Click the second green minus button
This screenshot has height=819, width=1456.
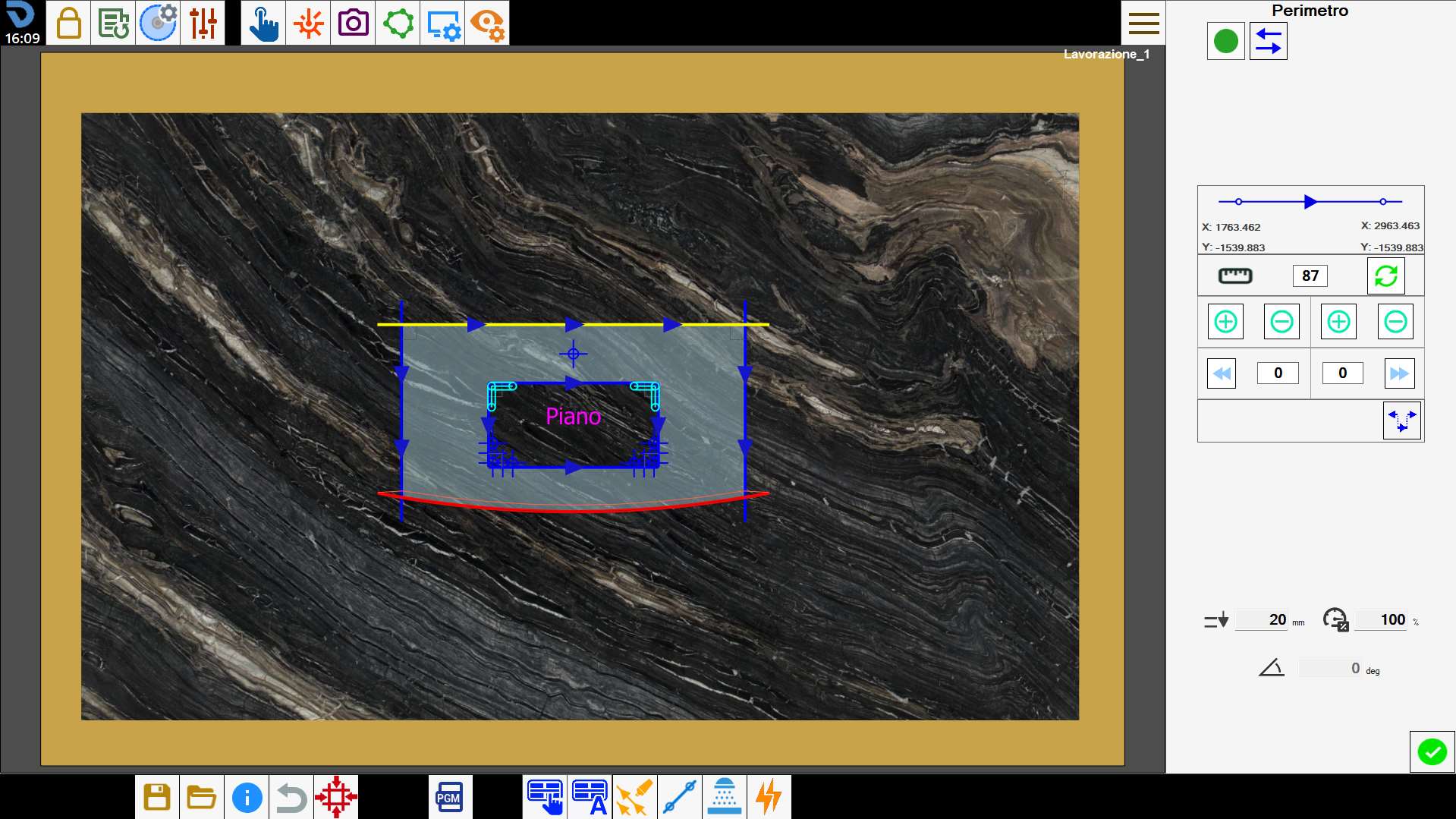[1396, 322]
